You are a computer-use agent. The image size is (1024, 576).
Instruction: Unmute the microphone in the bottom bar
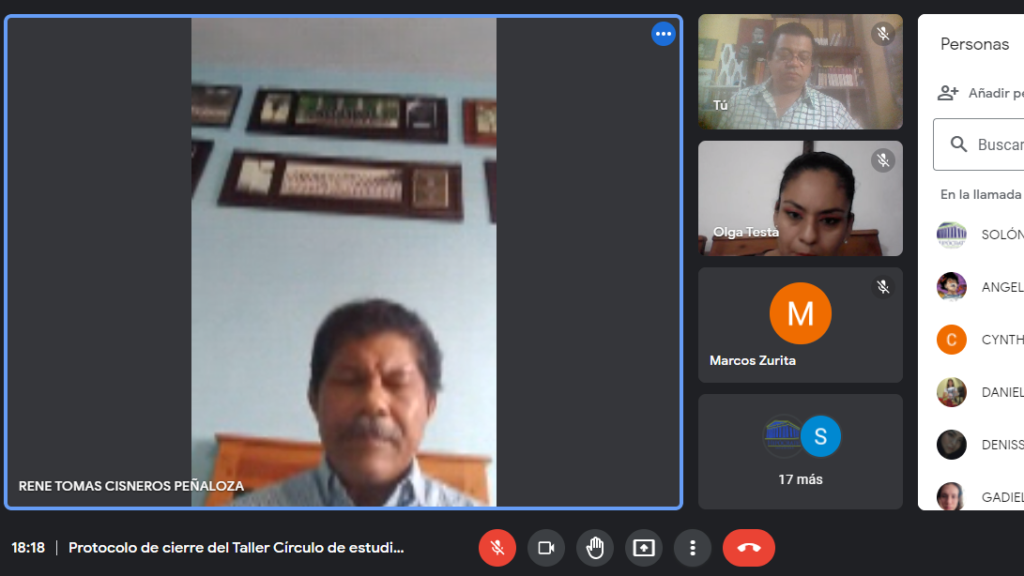(x=497, y=548)
